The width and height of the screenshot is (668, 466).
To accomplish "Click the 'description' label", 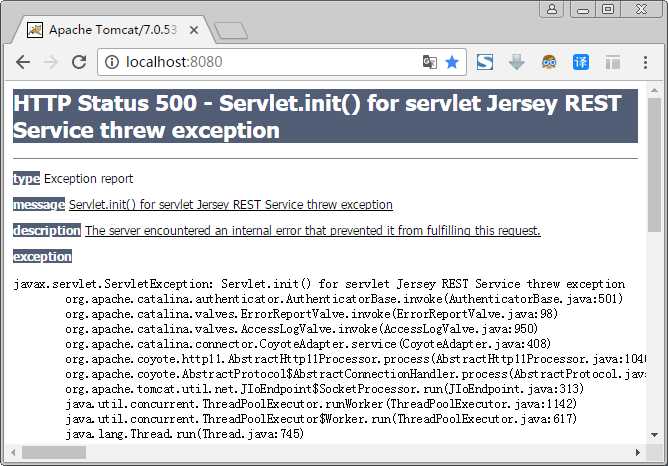I will click(x=46, y=230).
